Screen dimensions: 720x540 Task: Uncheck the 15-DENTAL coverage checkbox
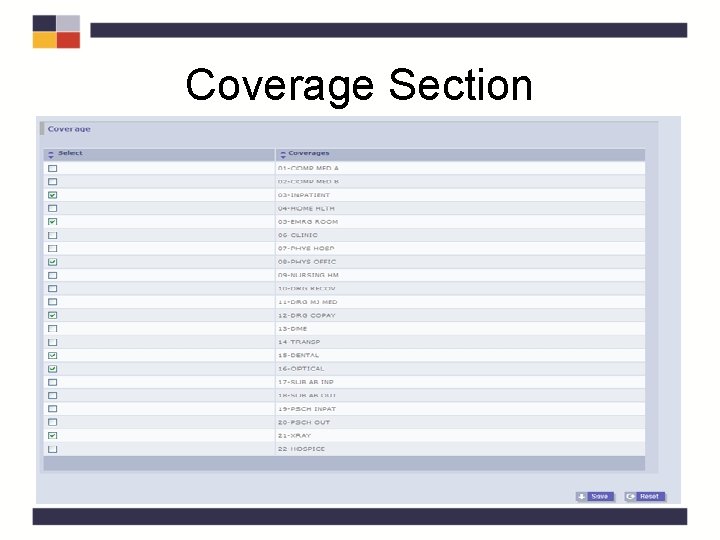(53, 355)
